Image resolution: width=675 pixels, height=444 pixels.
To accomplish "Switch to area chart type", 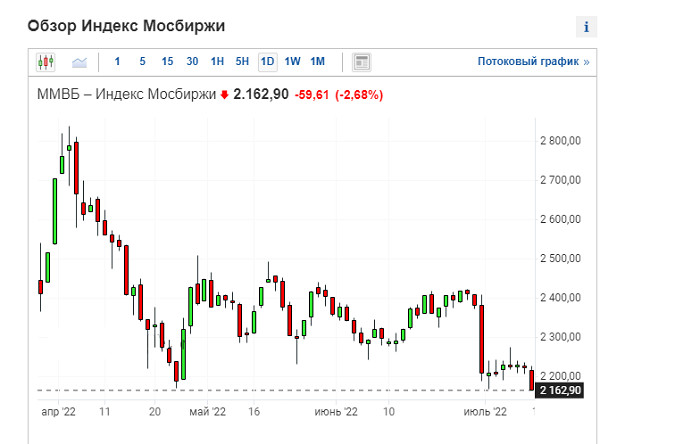I will pos(79,62).
